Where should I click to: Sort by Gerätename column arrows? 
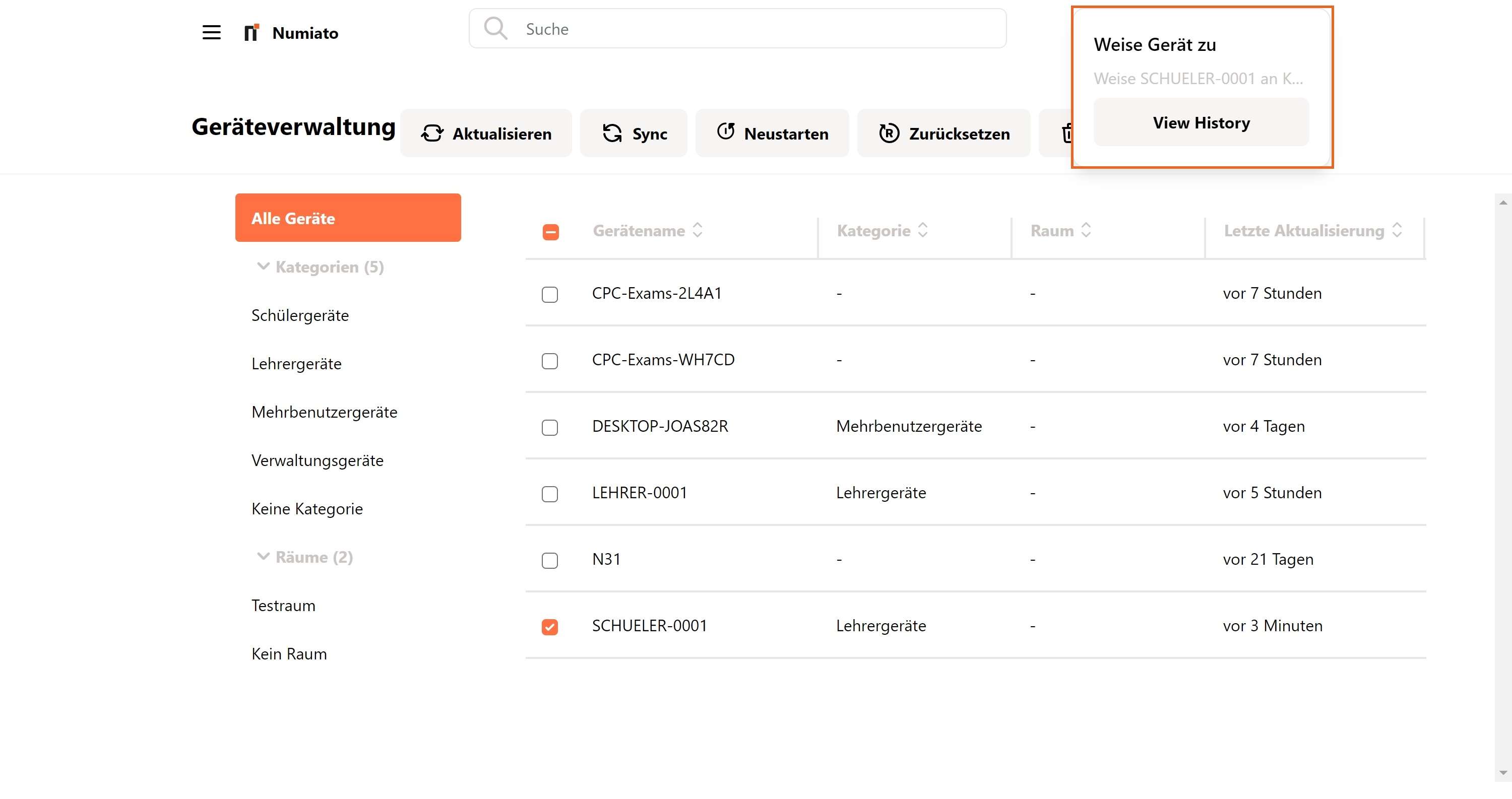click(698, 230)
